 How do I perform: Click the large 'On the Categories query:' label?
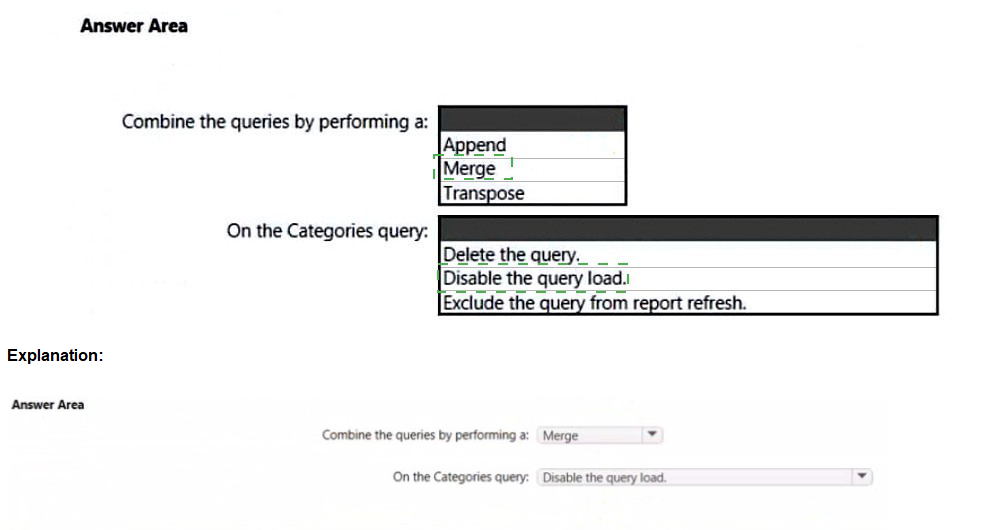[327, 231]
